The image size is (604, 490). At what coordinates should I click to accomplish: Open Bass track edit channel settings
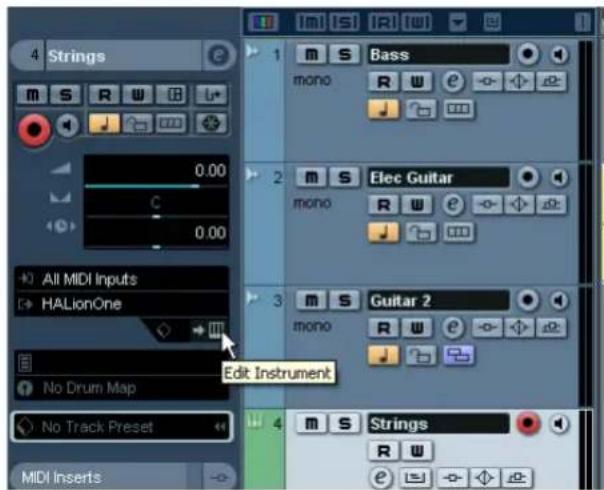[x=453, y=81]
